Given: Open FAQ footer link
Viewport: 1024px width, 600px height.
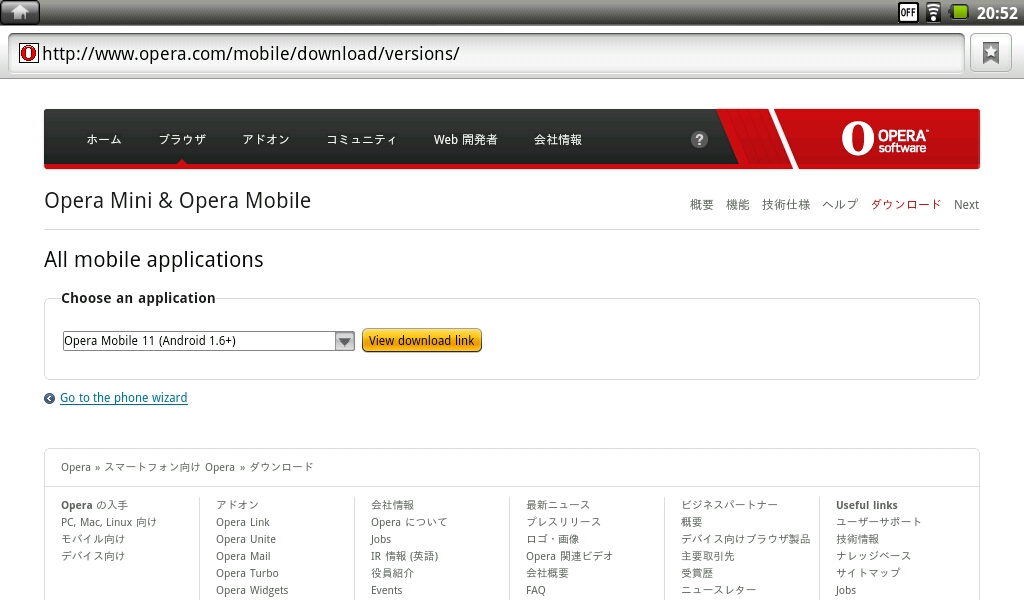Looking at the screenshot, I should pyautogui.click(x=536, y=590).
